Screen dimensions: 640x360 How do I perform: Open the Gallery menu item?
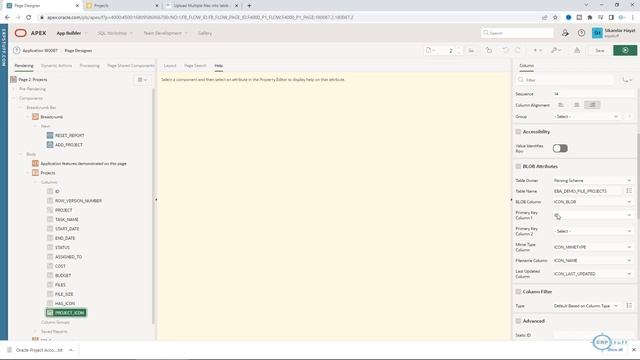pos(205,33)
